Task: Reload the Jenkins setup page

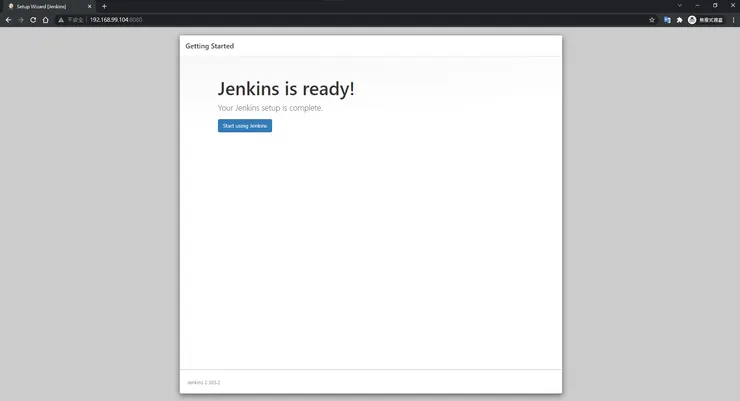Action: [33, 20]
